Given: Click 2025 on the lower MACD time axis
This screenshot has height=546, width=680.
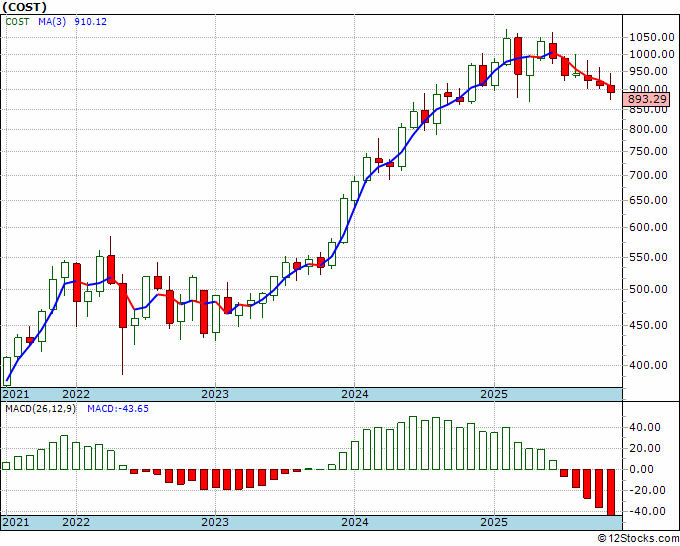Looking at the screenshot, I should (x=494, y=522).
